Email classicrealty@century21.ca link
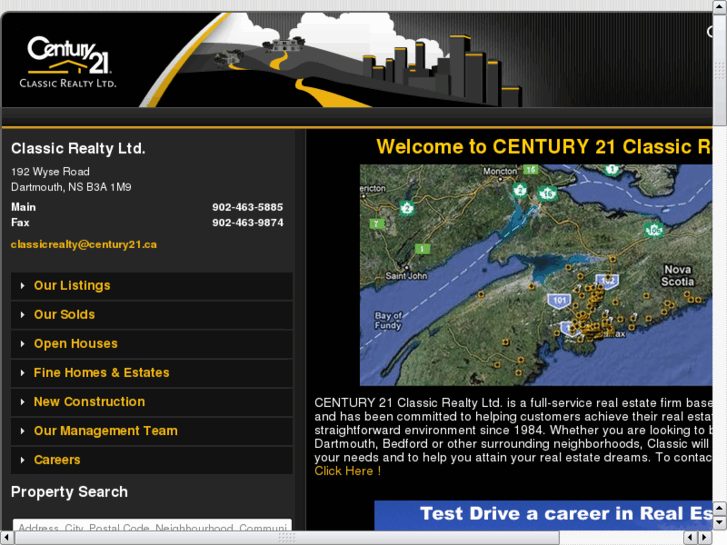 (x=84, y=244)
